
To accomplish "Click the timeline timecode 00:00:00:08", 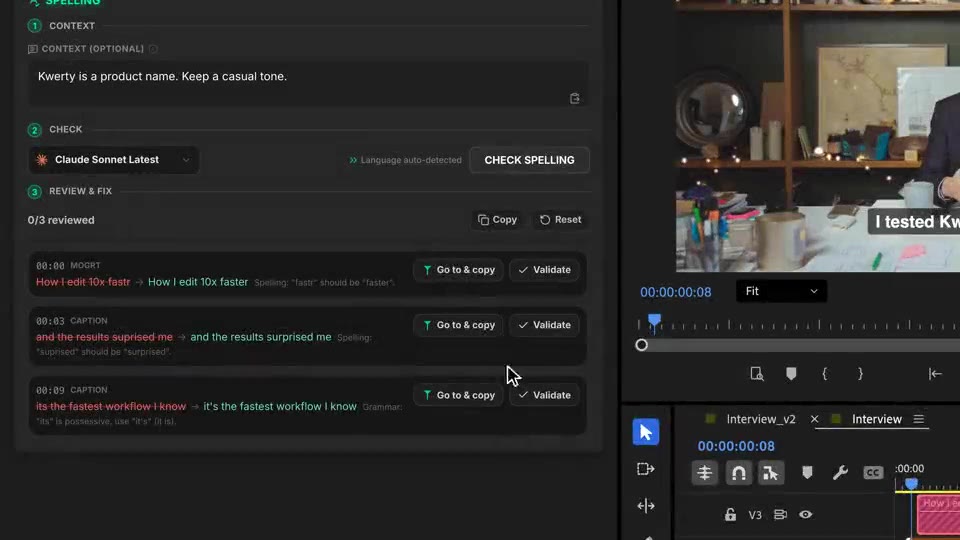I will [x=736, y=446].
